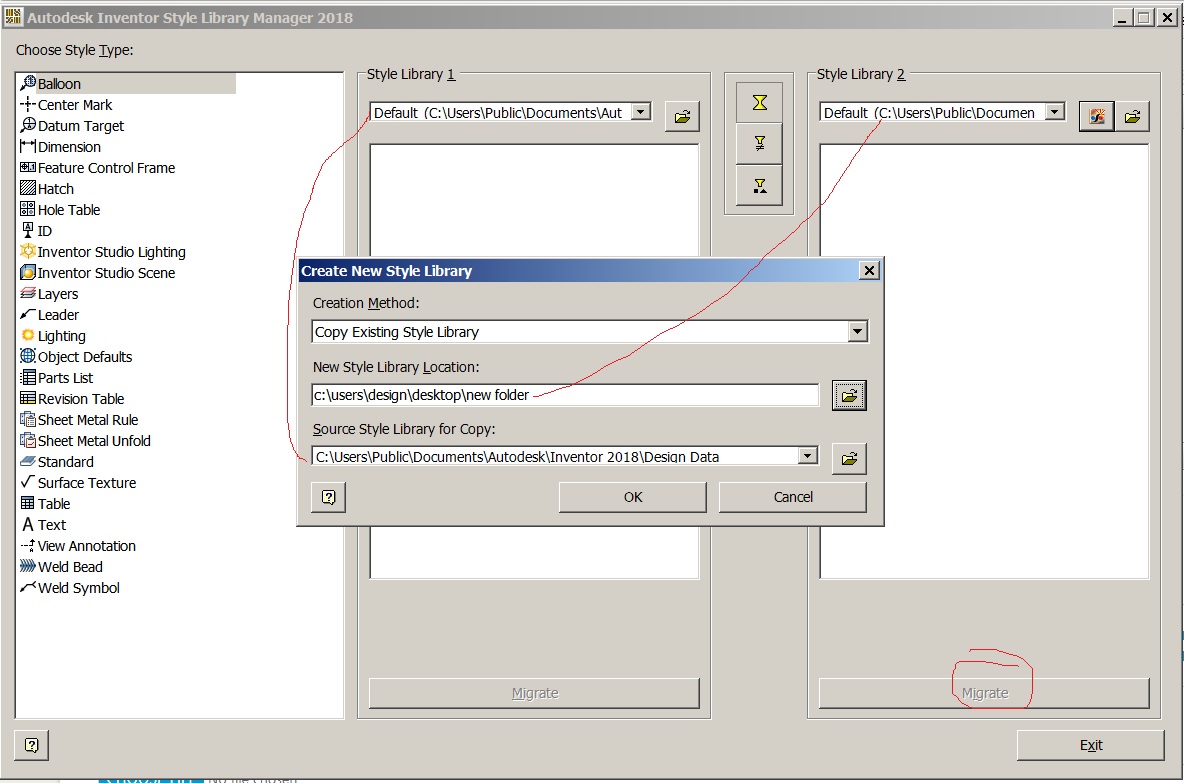This screenshot has height=783, width=1184.
Task: Click the New Style Library Location field
Action: pyautogui.click(x=565, y=395)
